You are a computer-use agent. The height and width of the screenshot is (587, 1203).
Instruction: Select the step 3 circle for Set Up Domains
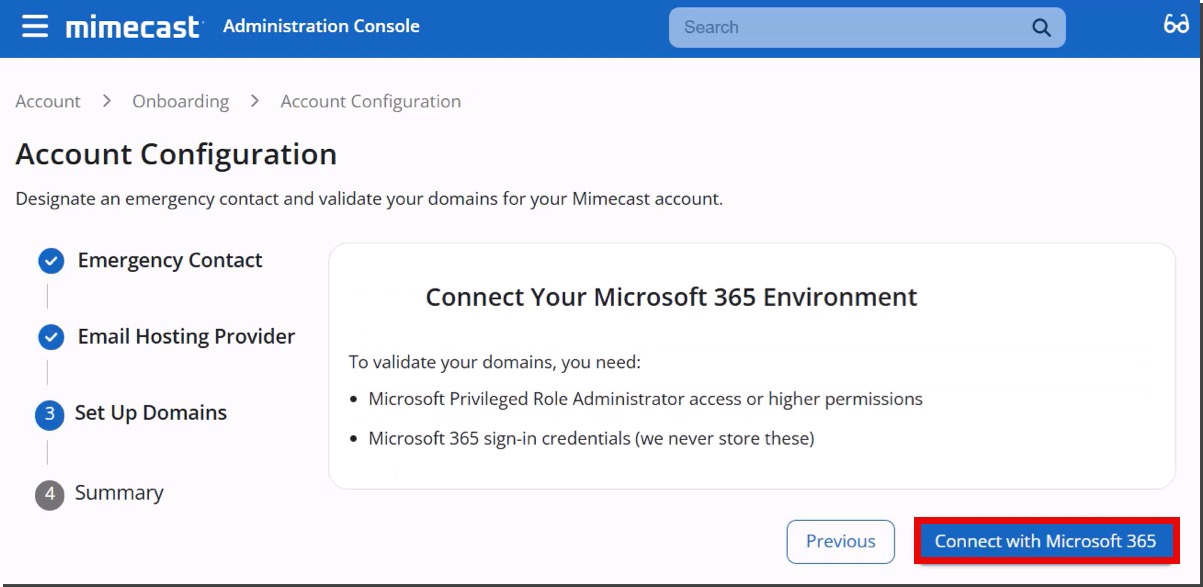click(x=51, y=412)
